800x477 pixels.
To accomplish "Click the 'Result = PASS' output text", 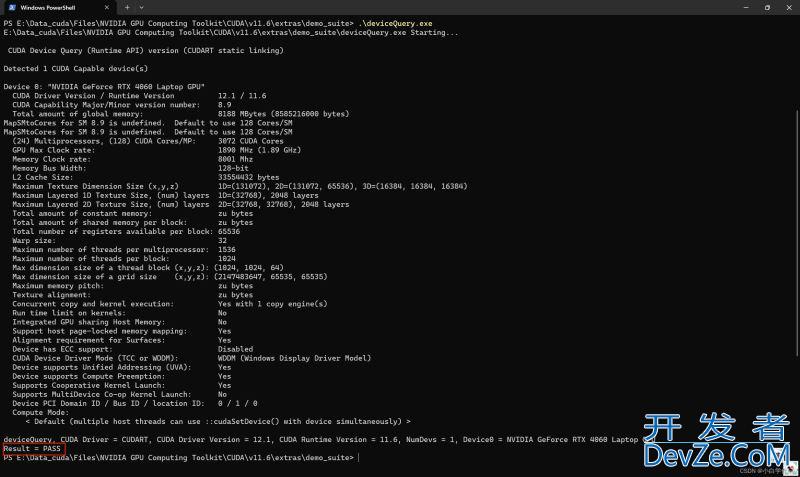I will 32,449.
